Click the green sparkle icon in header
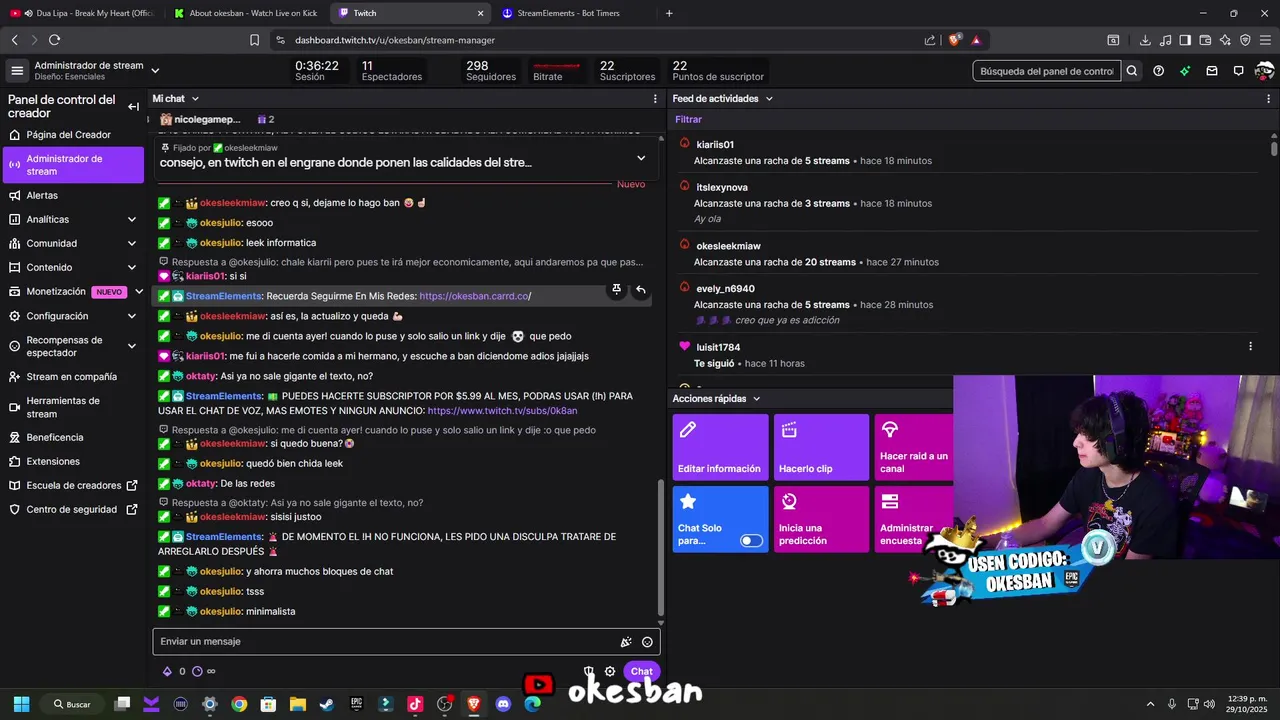The height and width of the screenshot is (720, 1280). click(x=1185, y=71)
